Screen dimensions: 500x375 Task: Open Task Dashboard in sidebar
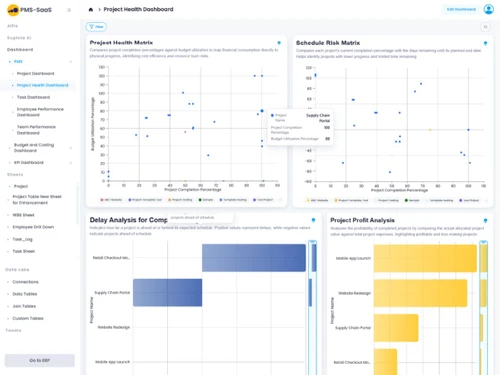[33, 97]
